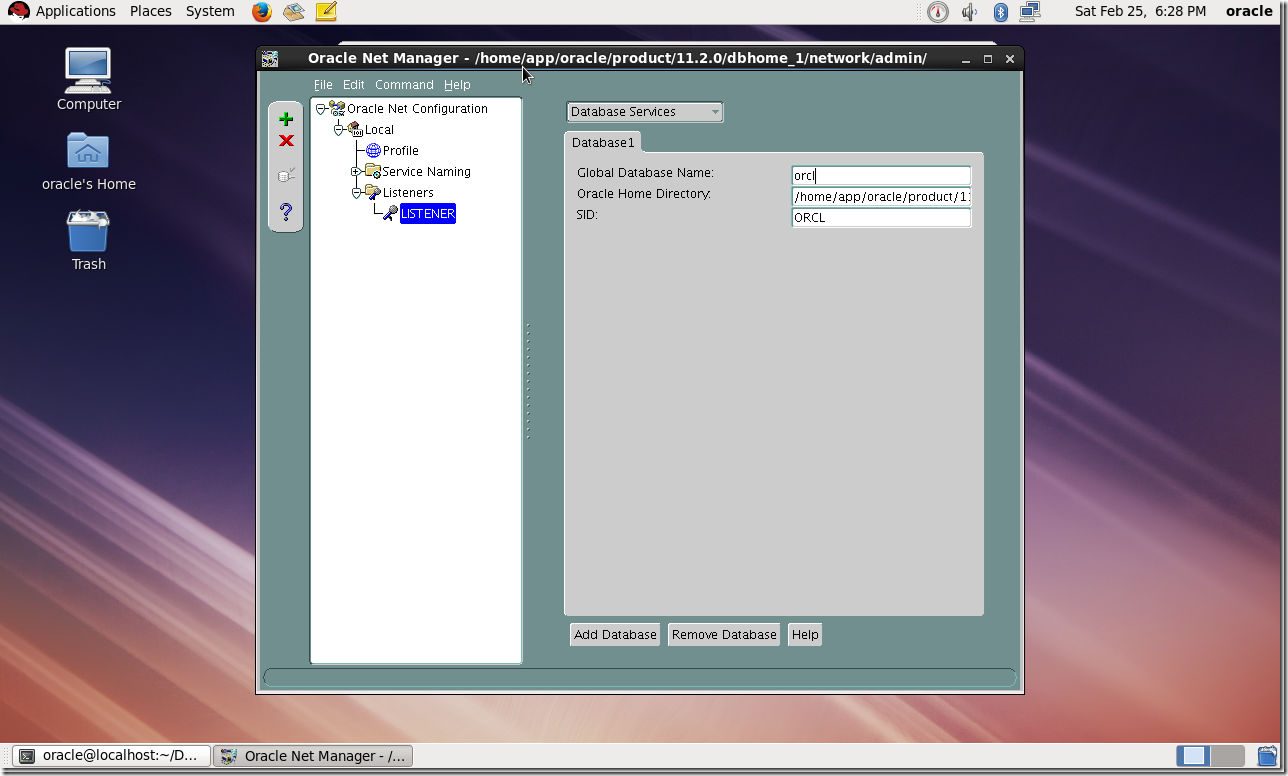1288x776 pixels.
Task: Open the Places menu
Action: click(151, 11)
